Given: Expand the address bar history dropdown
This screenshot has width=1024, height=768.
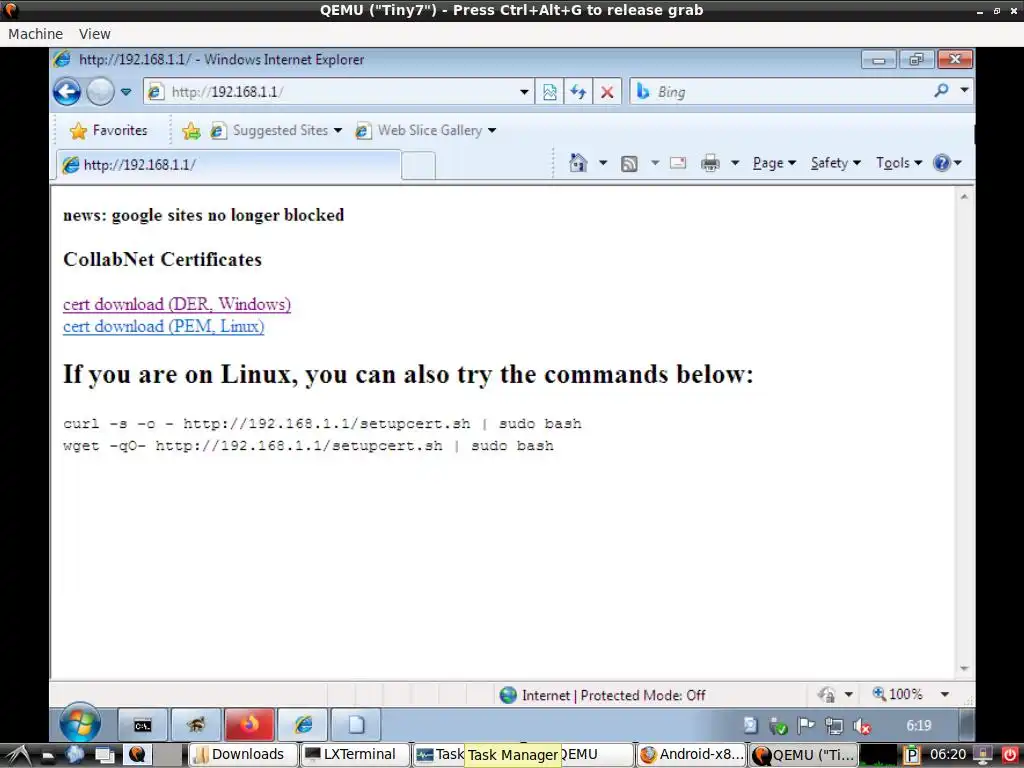Looking at the screenshot, I should tap(524, 92).
